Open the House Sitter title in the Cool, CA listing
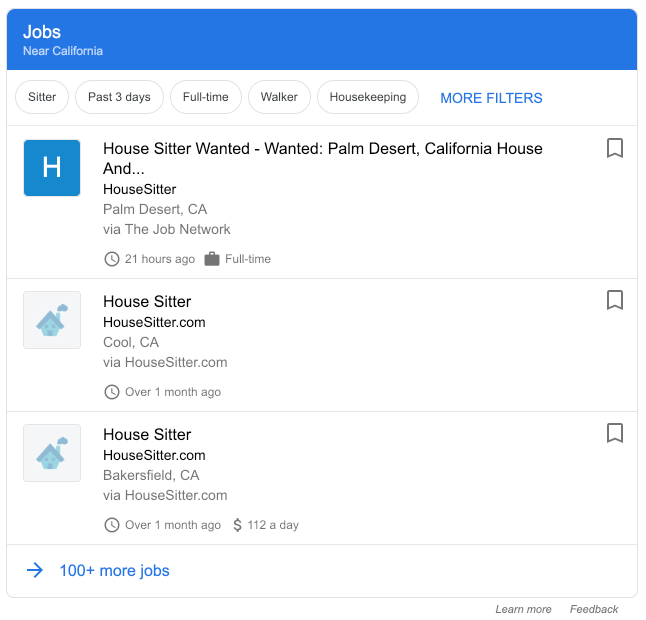 (x=147, y=302)
